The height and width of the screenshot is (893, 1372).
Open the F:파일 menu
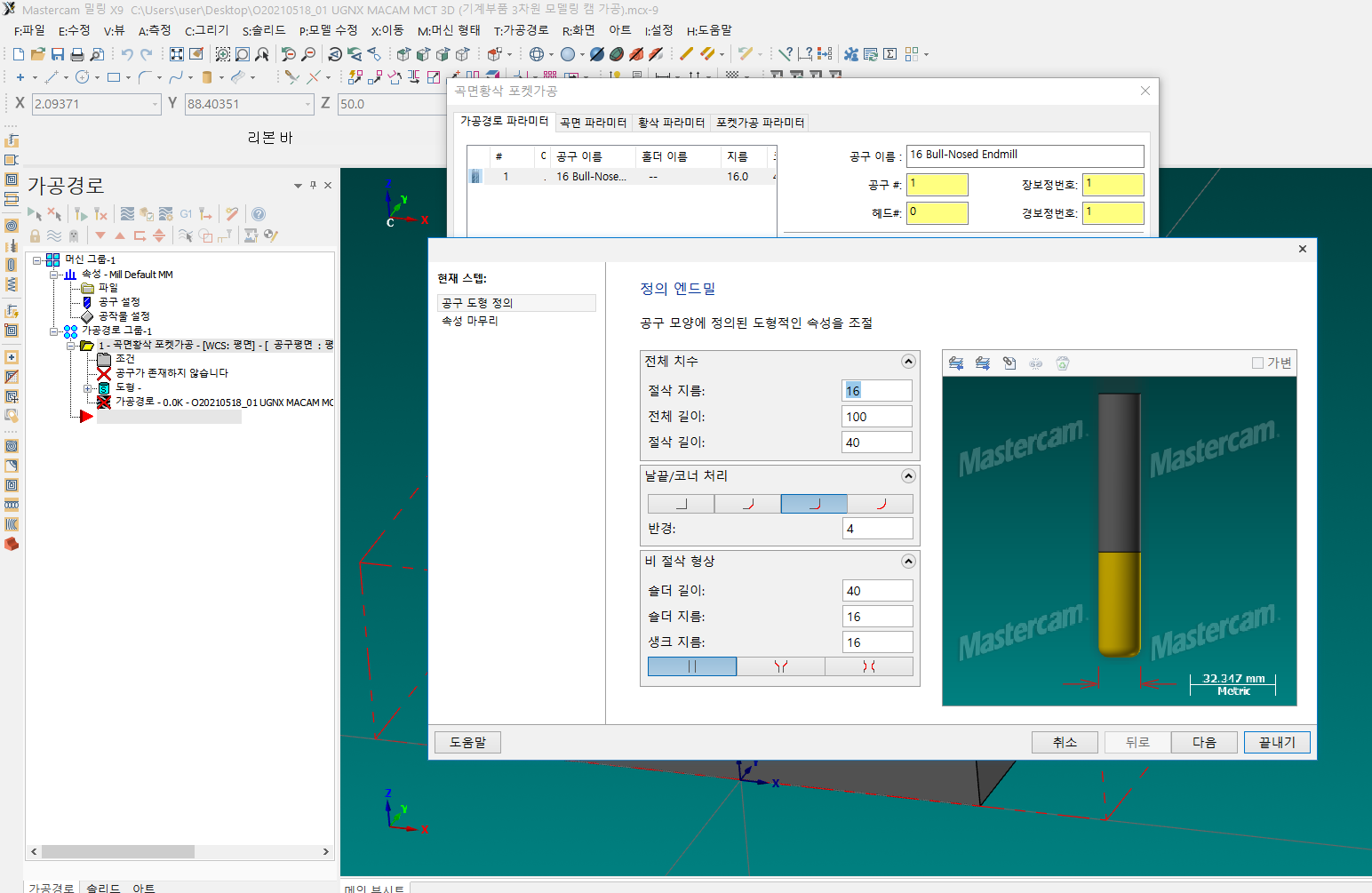[x=29, y=30]
